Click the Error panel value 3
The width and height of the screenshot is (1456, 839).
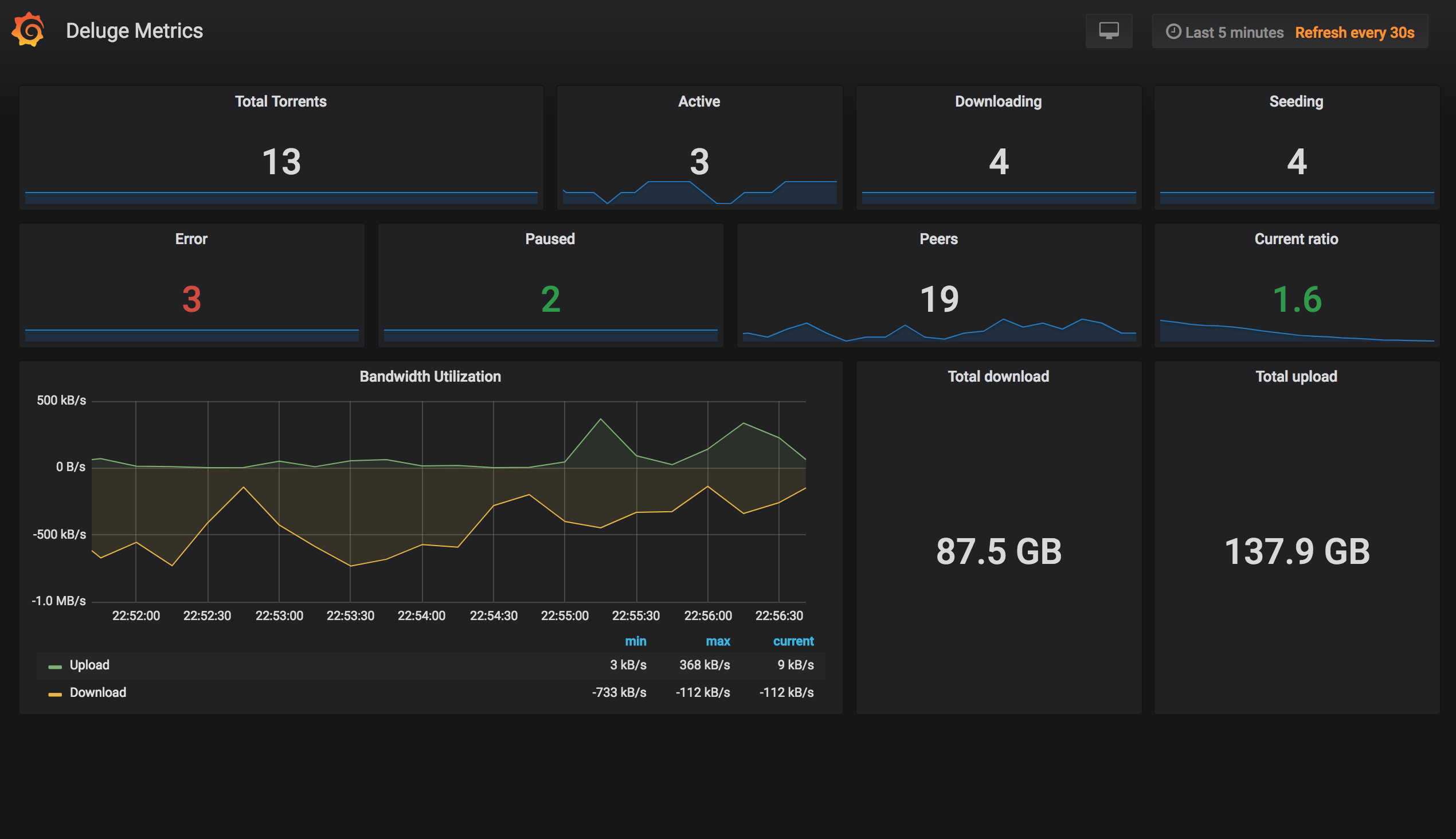(191, 299)
